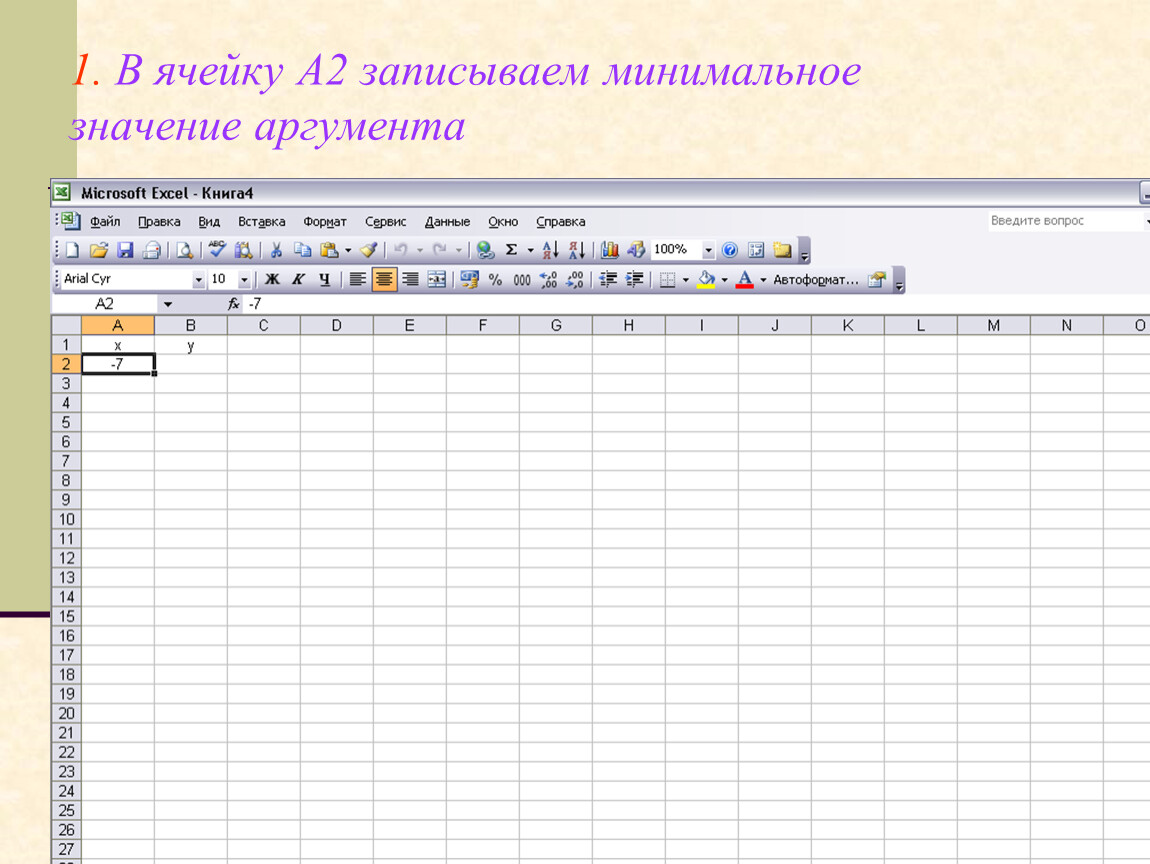Cut selection with the scissors icon
The width and height of the screenshot is (1150, 864).
click(x=276, y=250)
